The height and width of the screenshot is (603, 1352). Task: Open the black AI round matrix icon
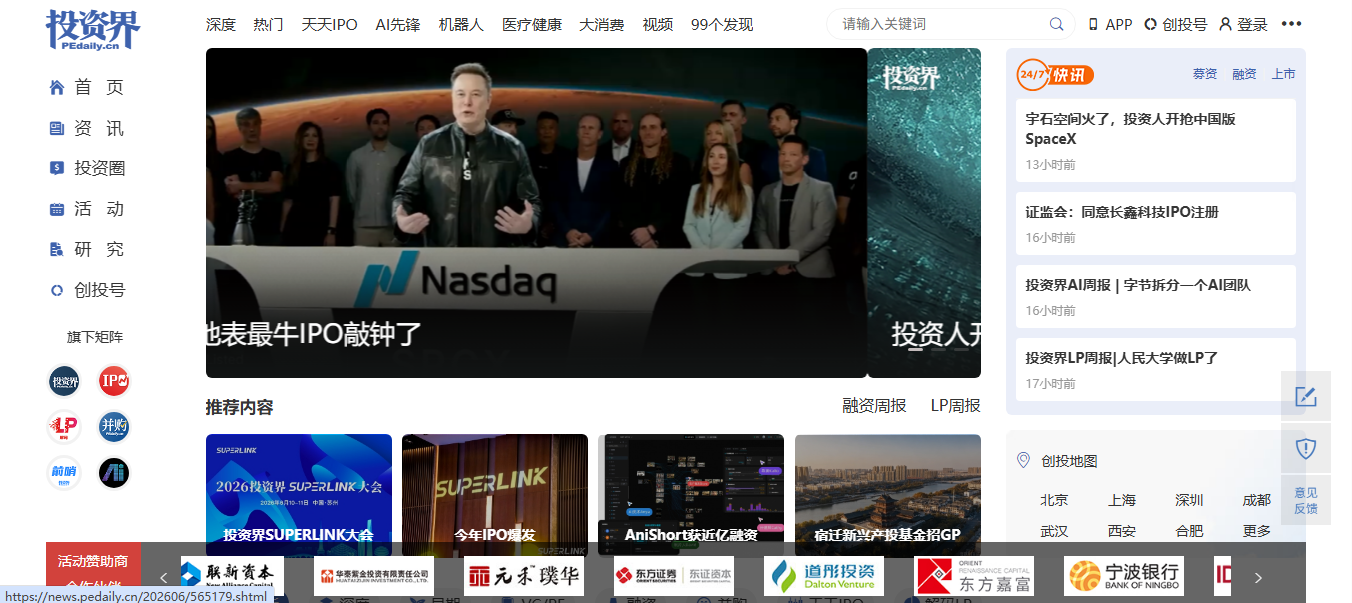[114, 473]
